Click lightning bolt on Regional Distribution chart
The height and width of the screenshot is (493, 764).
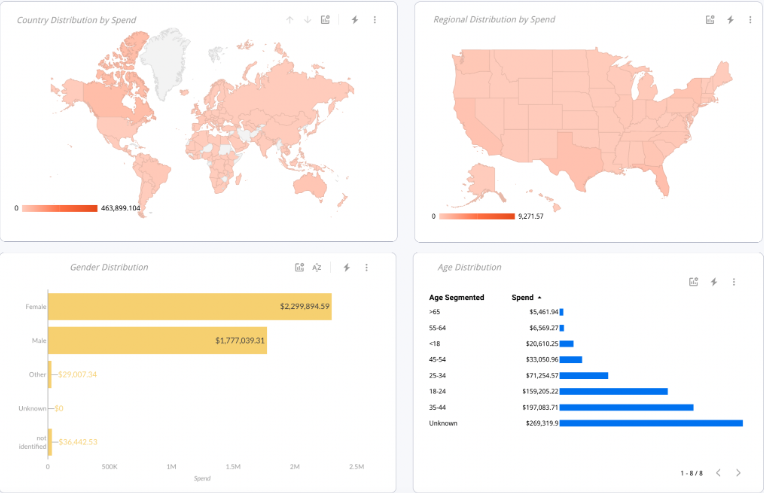coord(730,20)
